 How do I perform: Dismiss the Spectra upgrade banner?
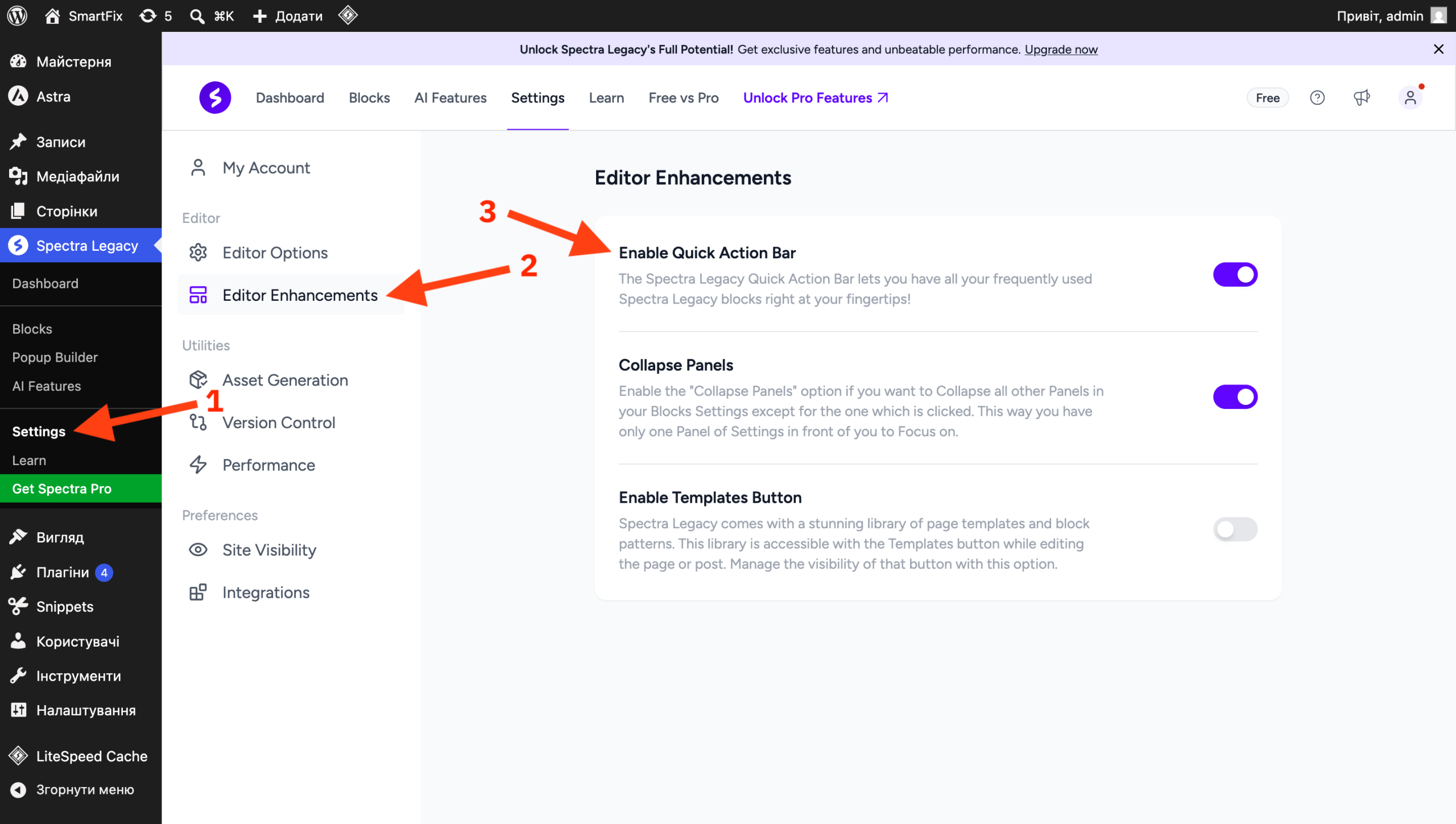(x=1438, y=49)
